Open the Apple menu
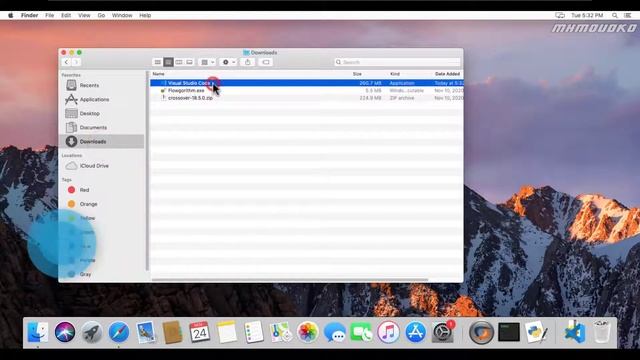 [x=11, y=16]
